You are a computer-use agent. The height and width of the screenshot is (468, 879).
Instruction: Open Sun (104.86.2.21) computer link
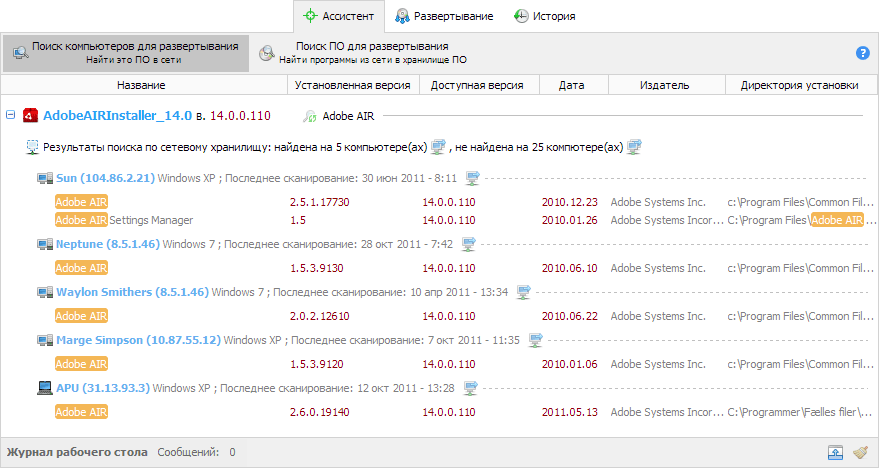tap(105, 179)
